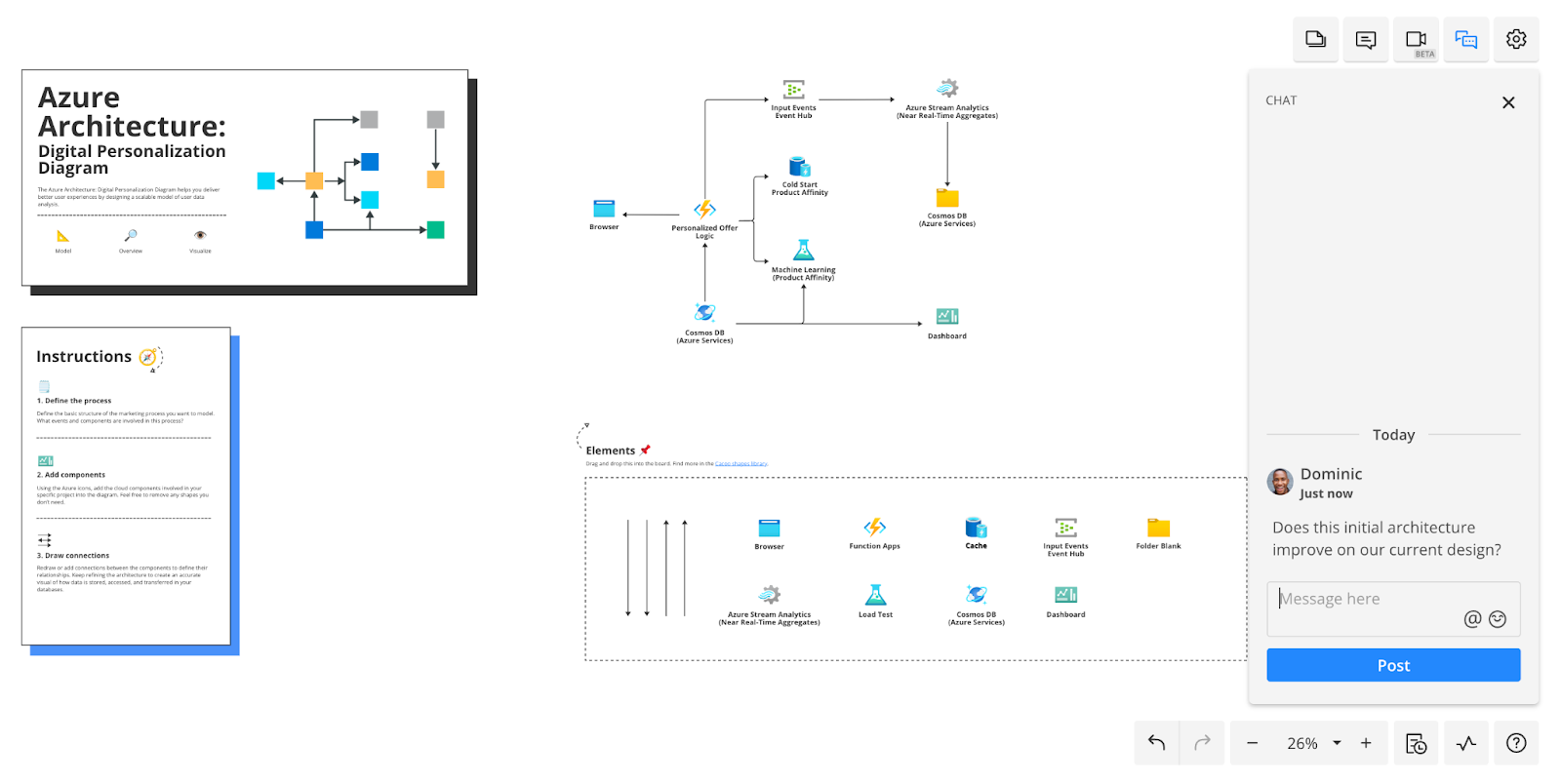Click the @ mention icon in chat

click(1472, 618)
